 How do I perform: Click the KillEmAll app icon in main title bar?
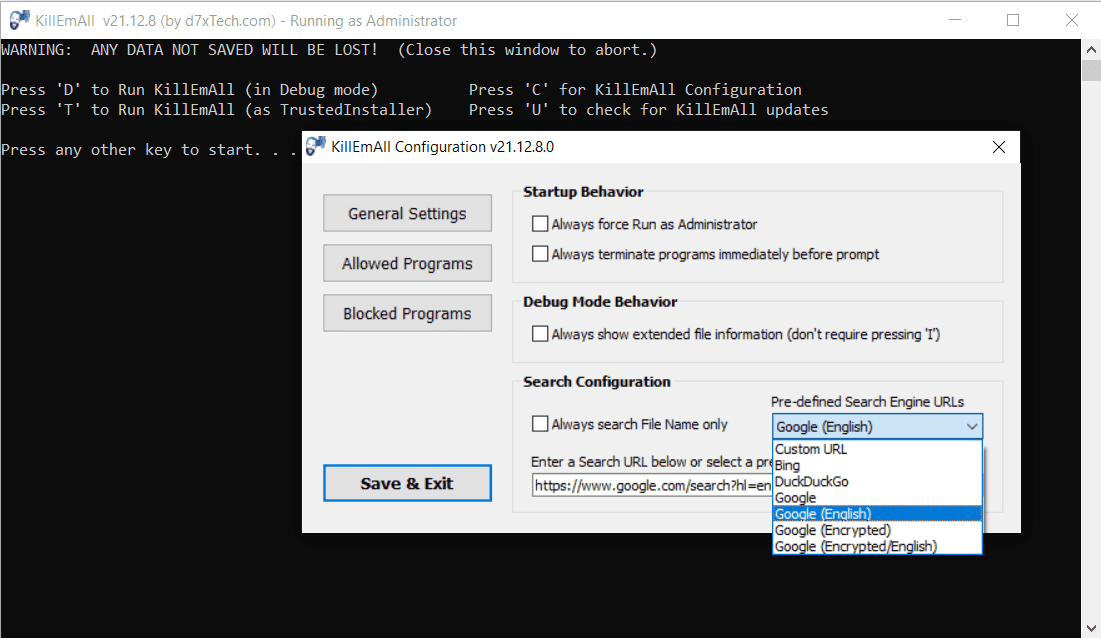[x=20, y=20]
